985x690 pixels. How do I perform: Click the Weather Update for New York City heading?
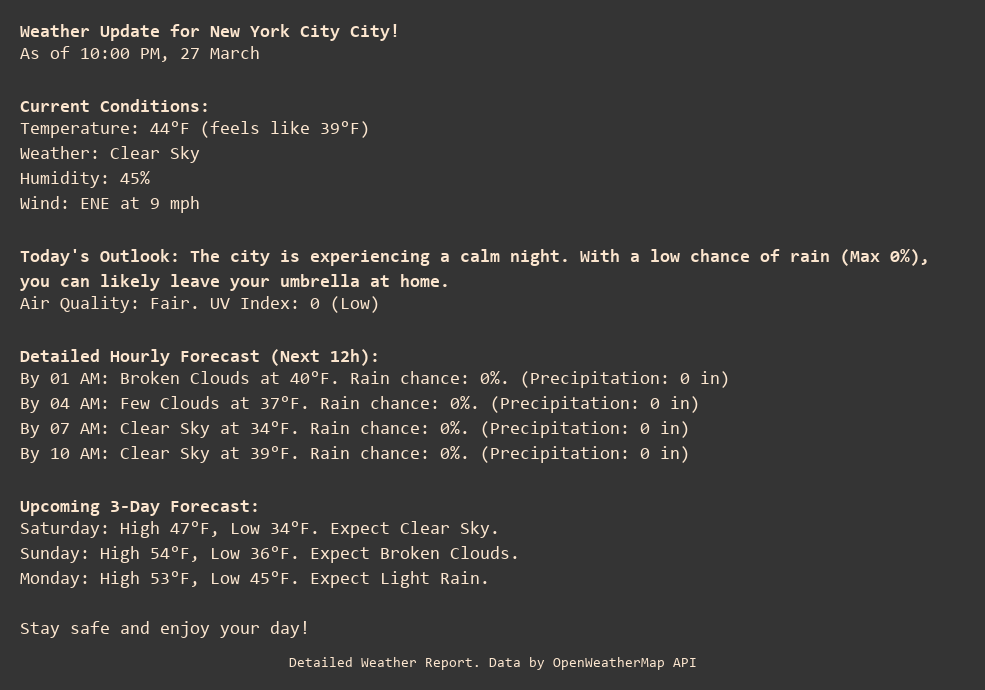(x=209, y=31)
